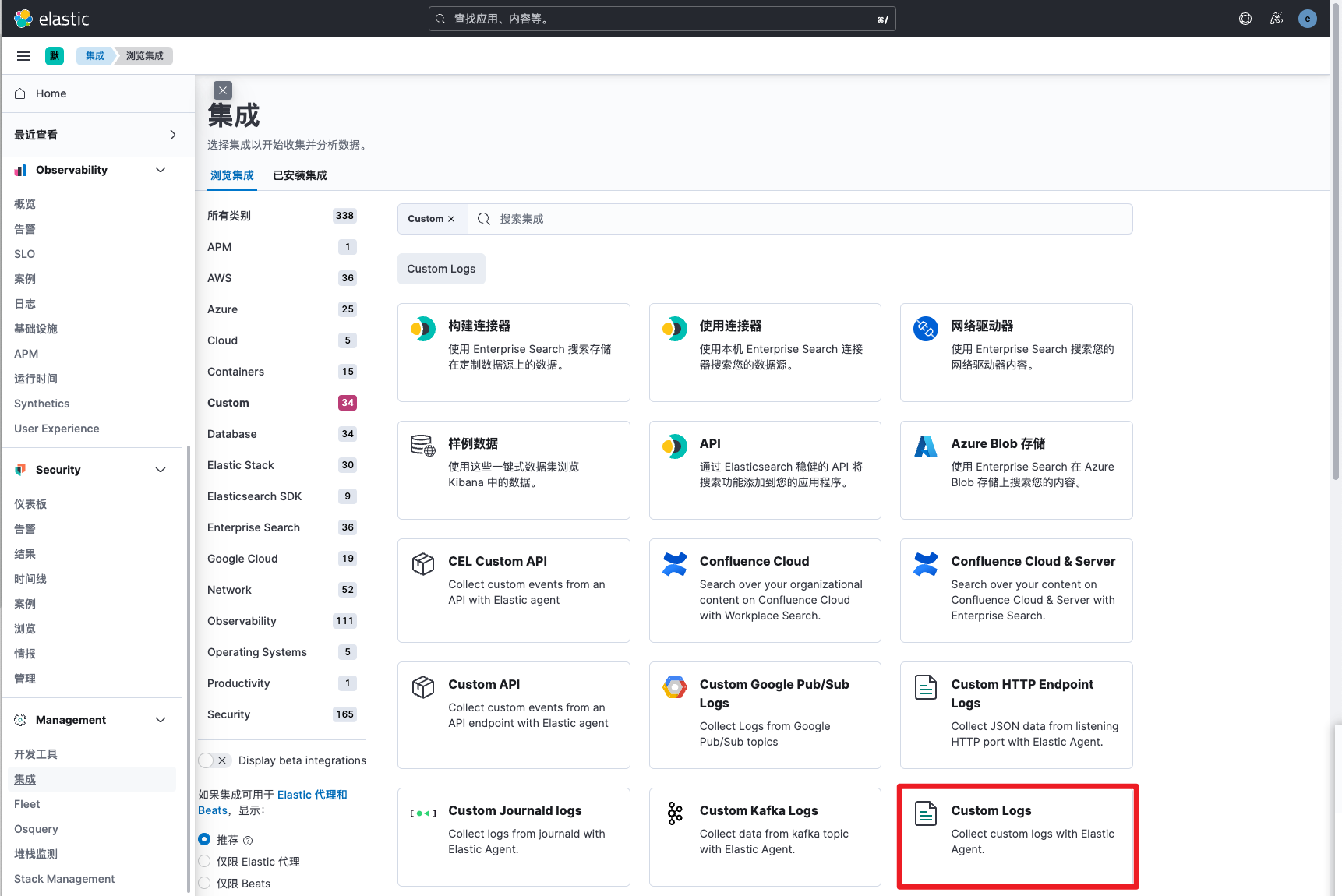The height and width of the screenshot is (896, 1342).
Task: Select the 所有类别 category filter
Action: pos(282,216)
